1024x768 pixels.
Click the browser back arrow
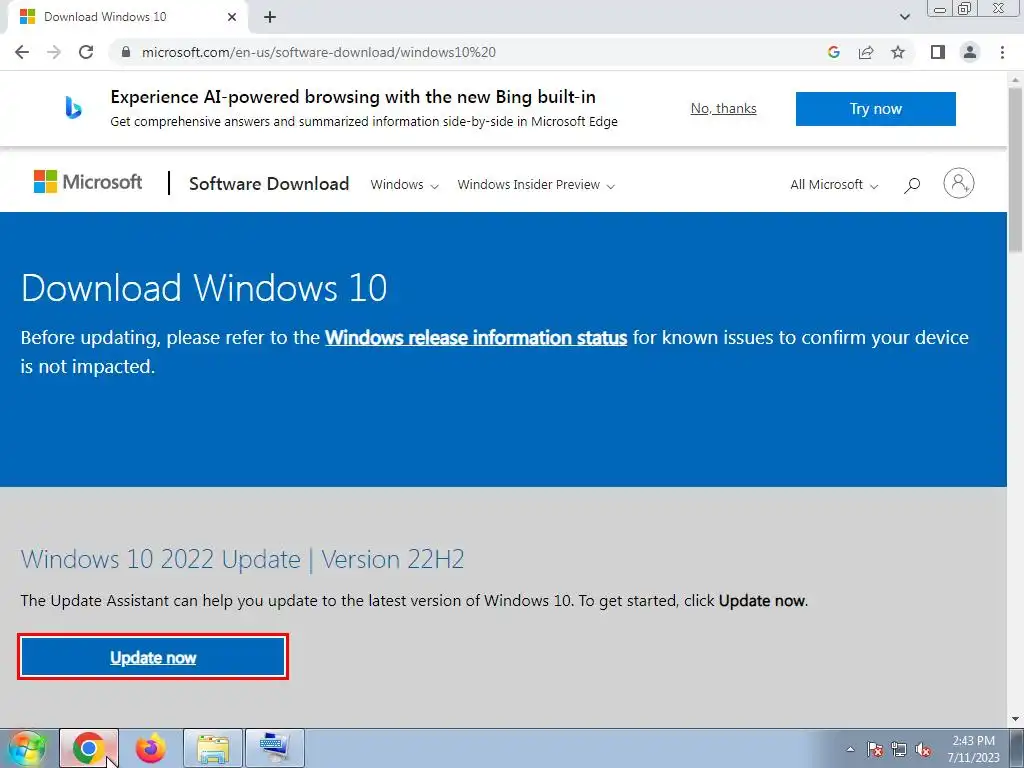click(x=22, y=52)
